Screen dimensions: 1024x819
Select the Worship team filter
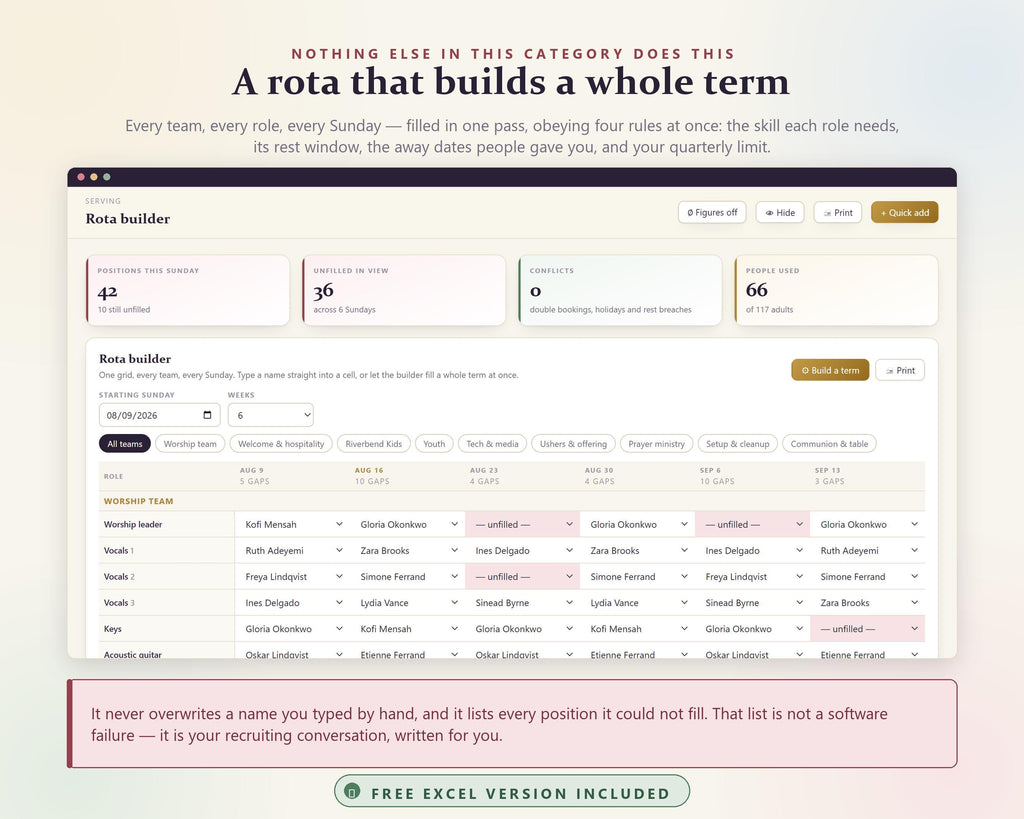click(190, 444)
